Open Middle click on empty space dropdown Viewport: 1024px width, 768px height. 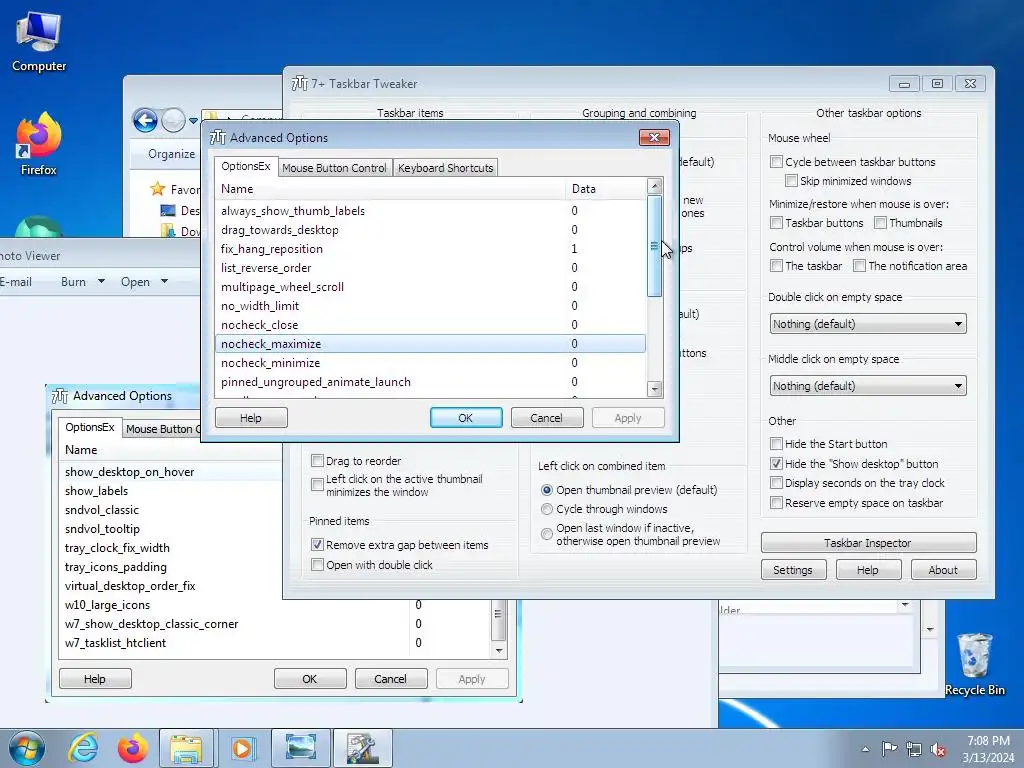pos(868,386)
